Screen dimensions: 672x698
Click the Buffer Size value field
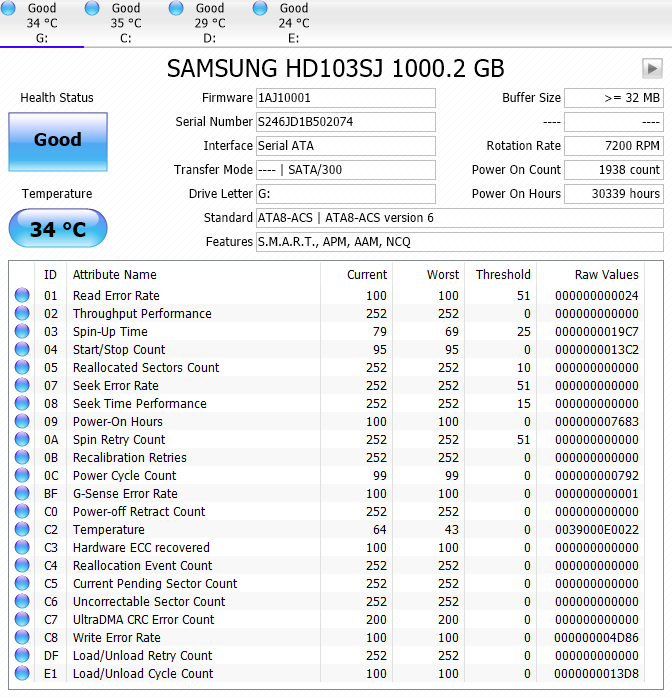point(614,98)
